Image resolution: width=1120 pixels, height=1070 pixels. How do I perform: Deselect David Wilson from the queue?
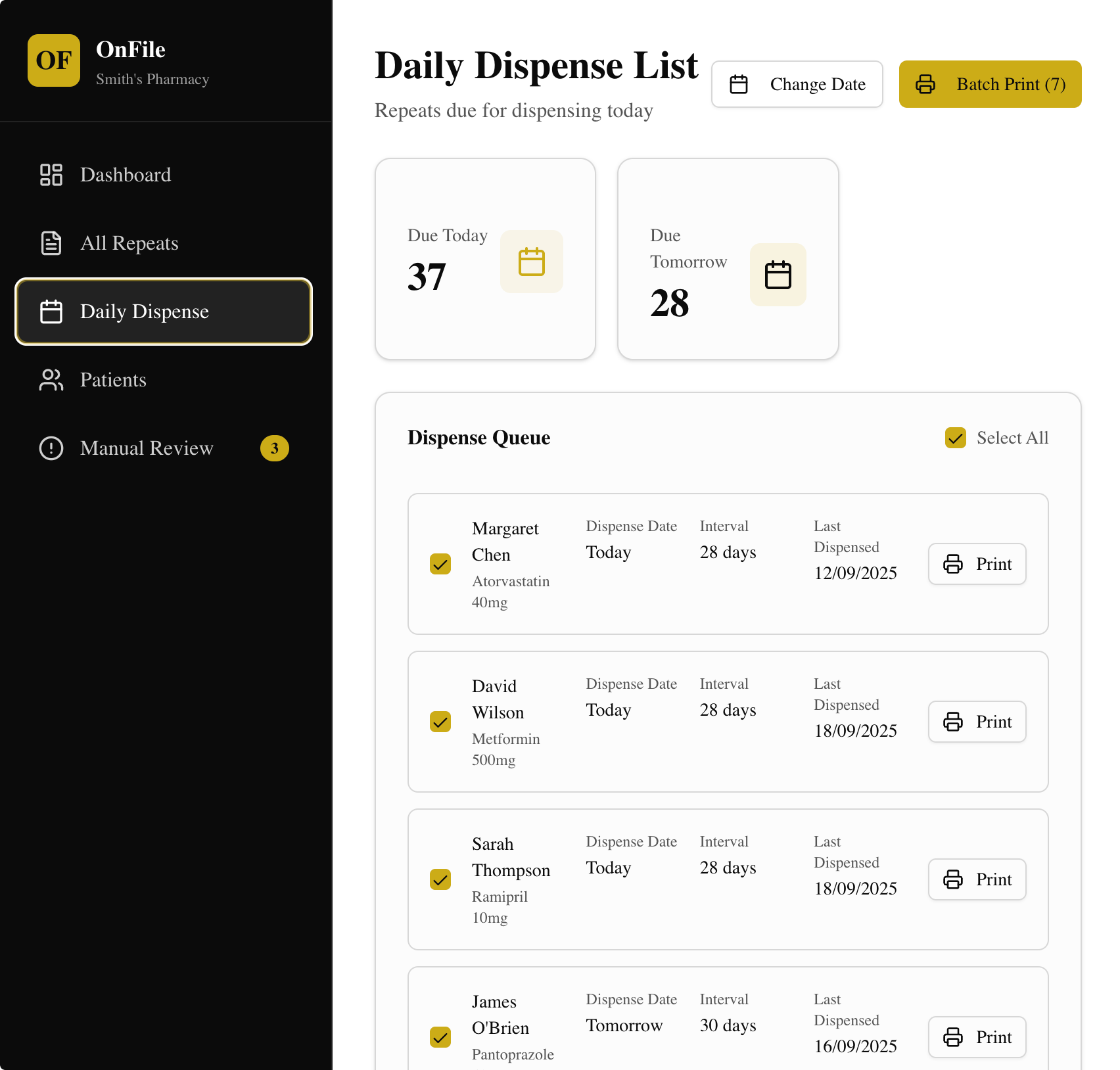(440, 722)
